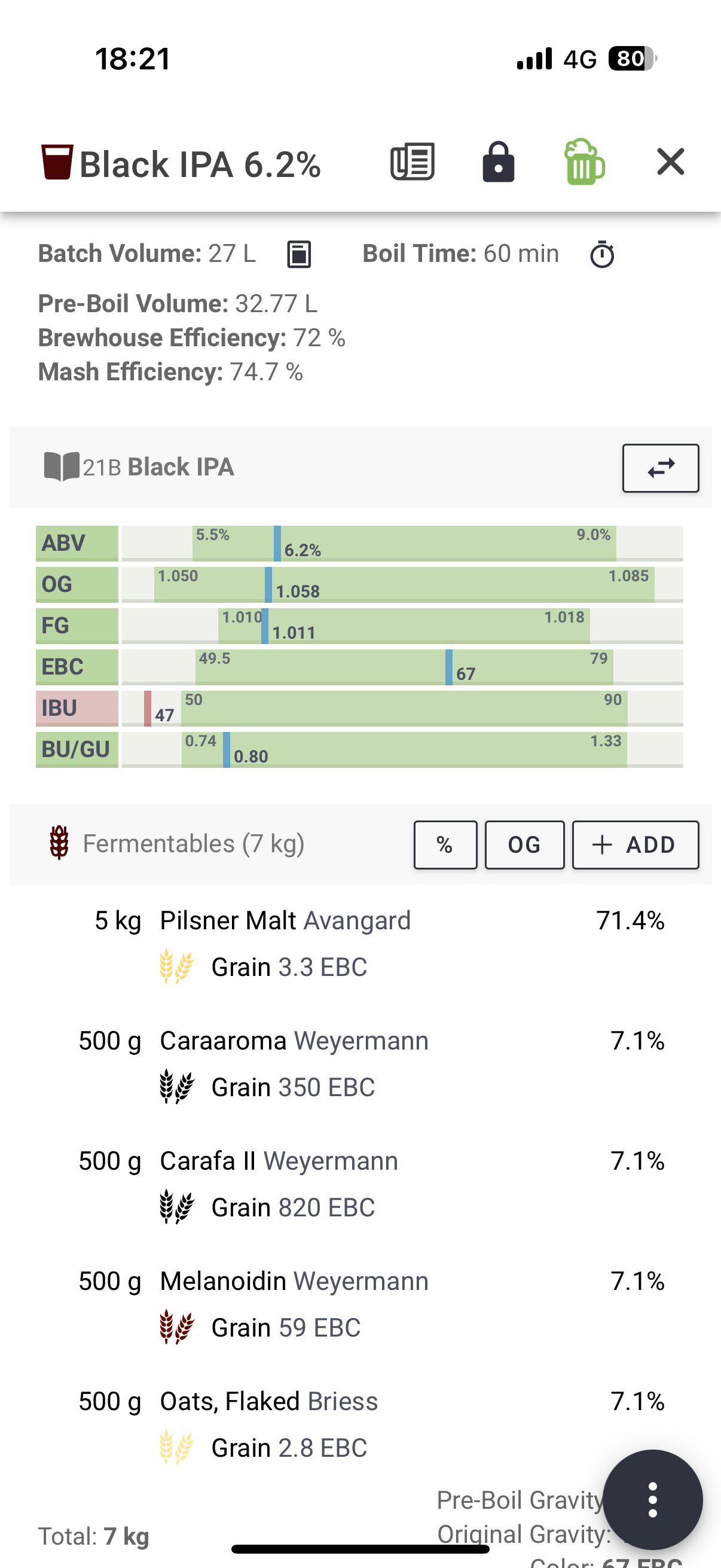Add a new fermentable
The width and height of the screenshot is (721, 1568).
click(636, 845)
